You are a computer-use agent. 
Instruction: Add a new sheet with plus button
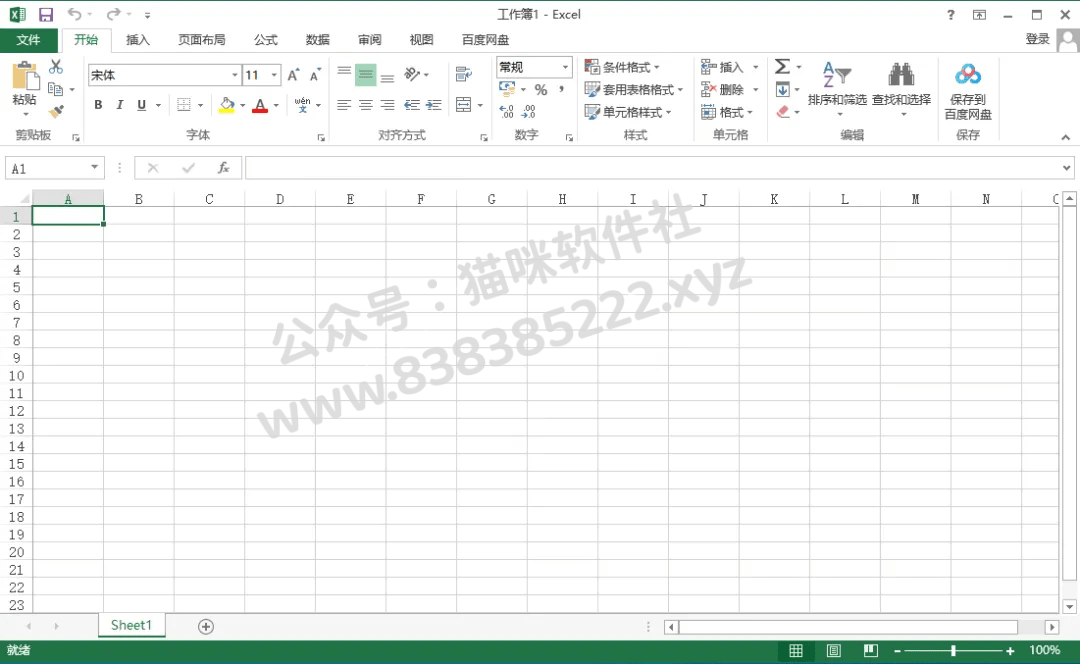tap(205, 626)
